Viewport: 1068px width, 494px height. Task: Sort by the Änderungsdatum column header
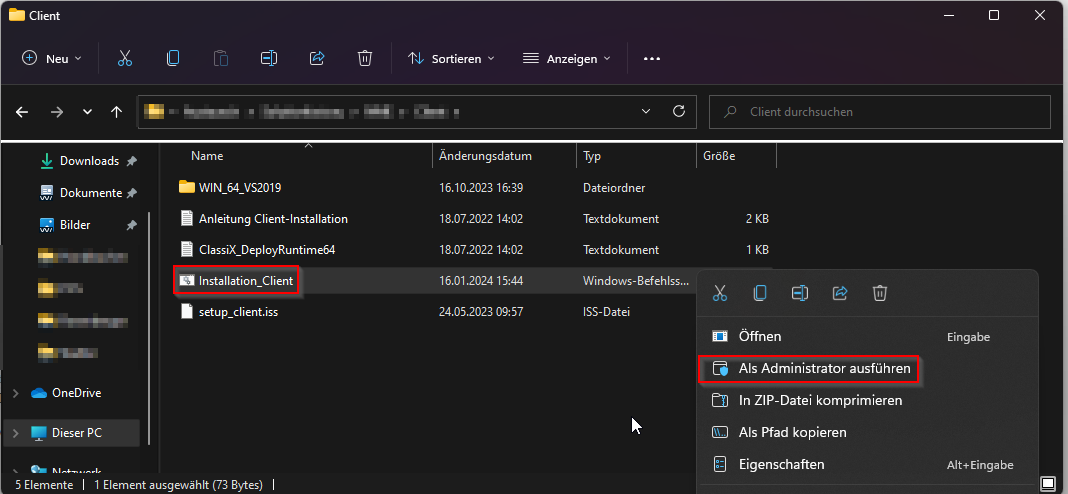tap(485, 156)
